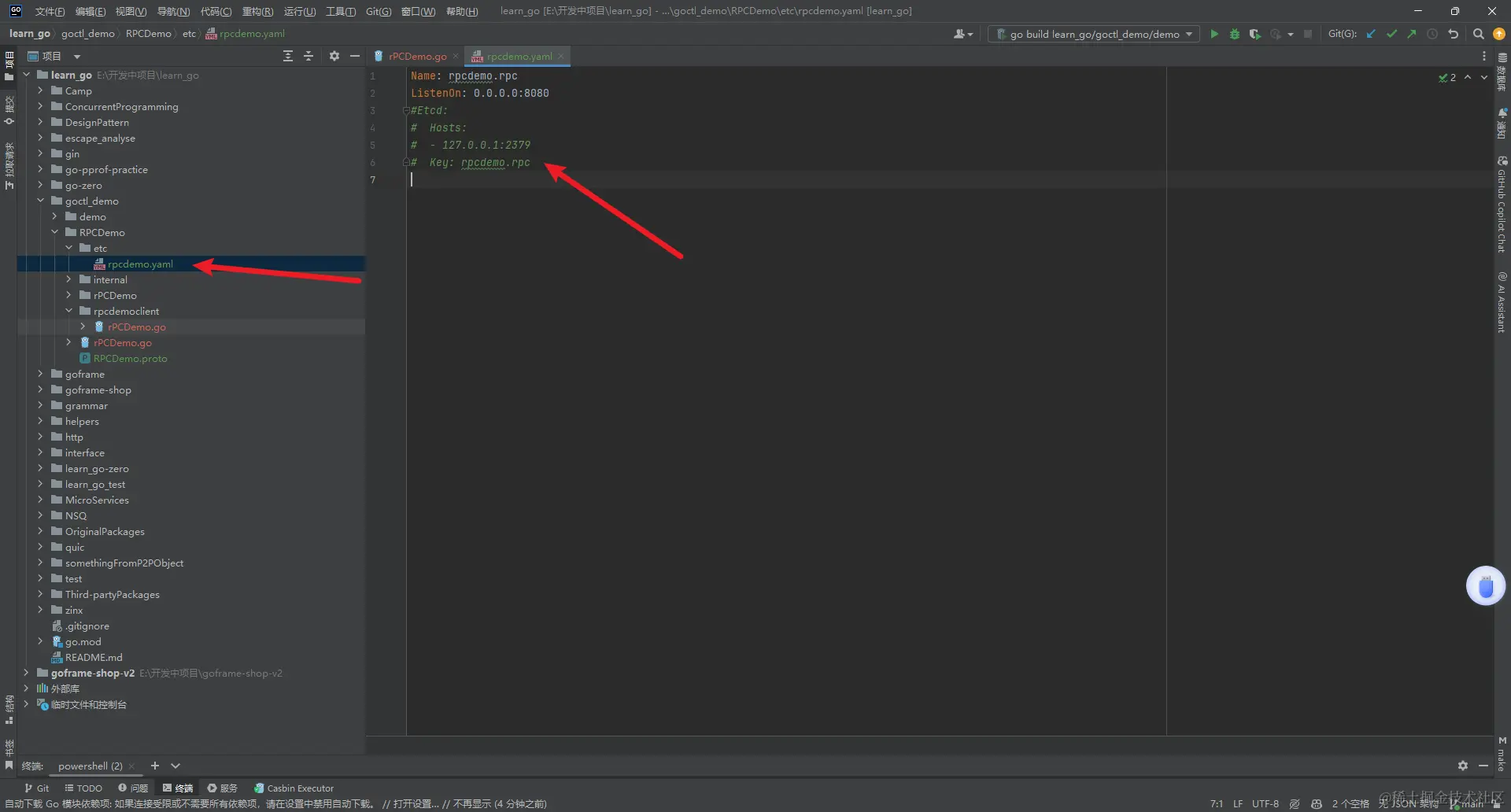Open search everywhere magnifier icon
Screen dimensions: 1511x812
tap(1478, 34)
